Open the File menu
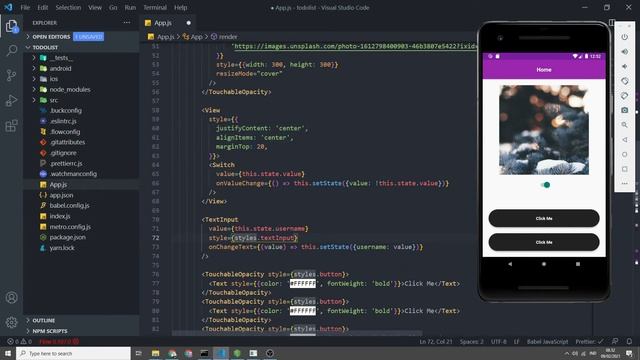The image size is (640, 360). pyautogui.click(x=25, y=7)
